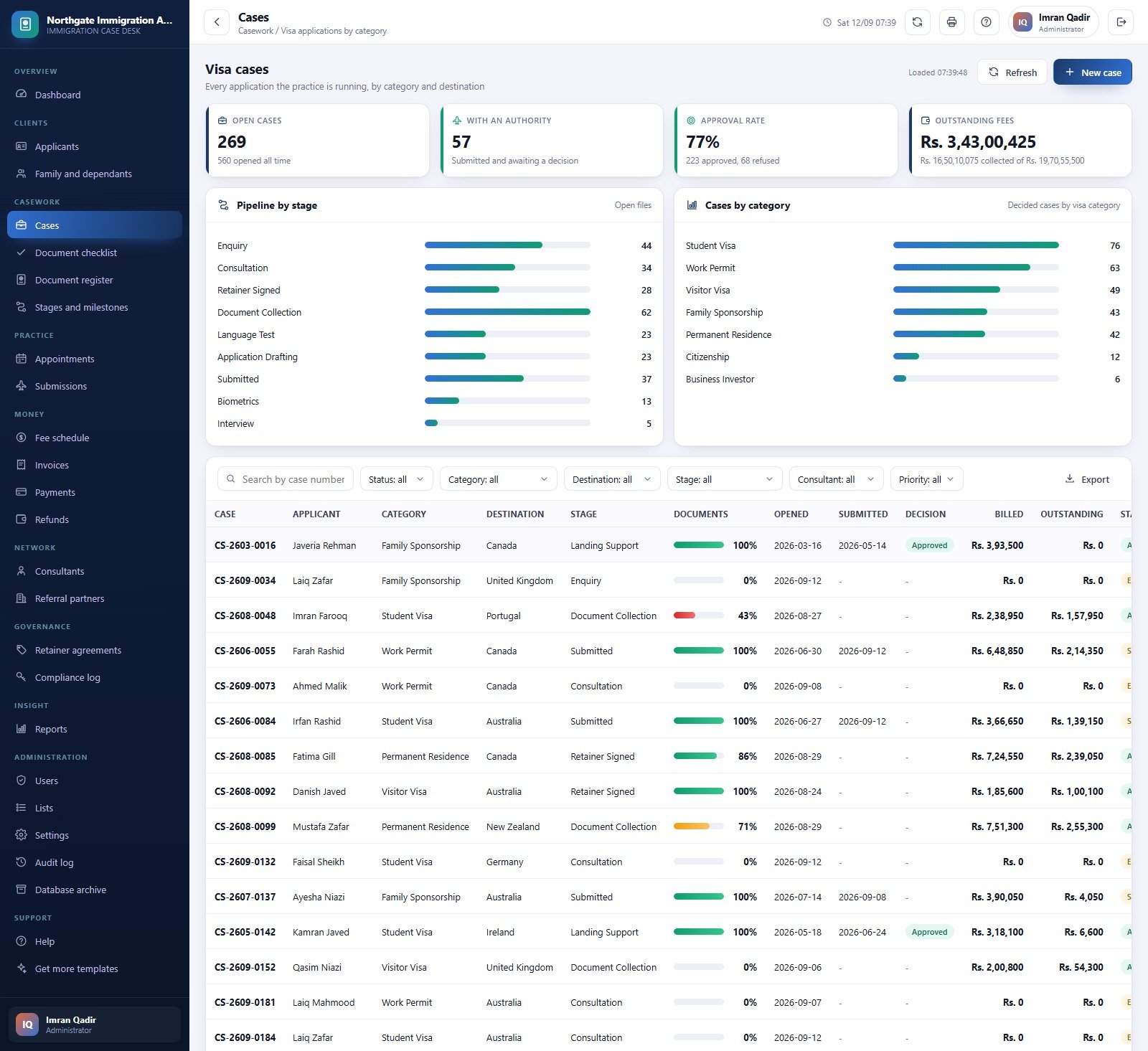Open case CS-2603-0016
This screenshot has width=1148, height=1051.
click(x=245, y=545)
